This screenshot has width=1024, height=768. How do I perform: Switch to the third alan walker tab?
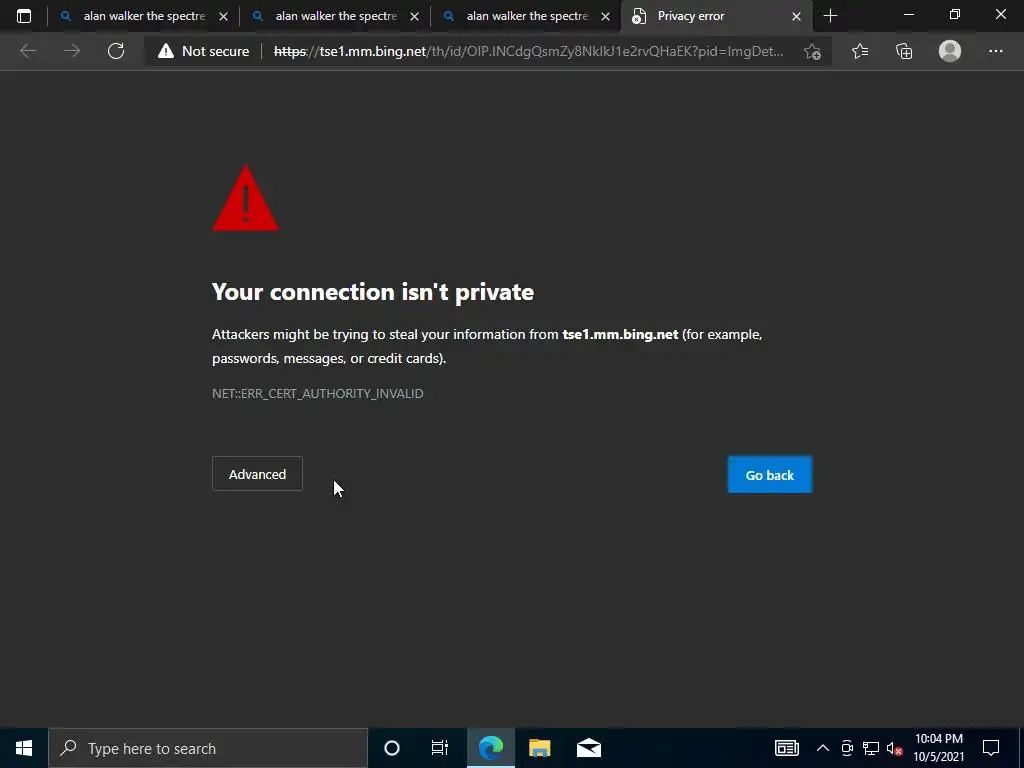pos(526,16)
